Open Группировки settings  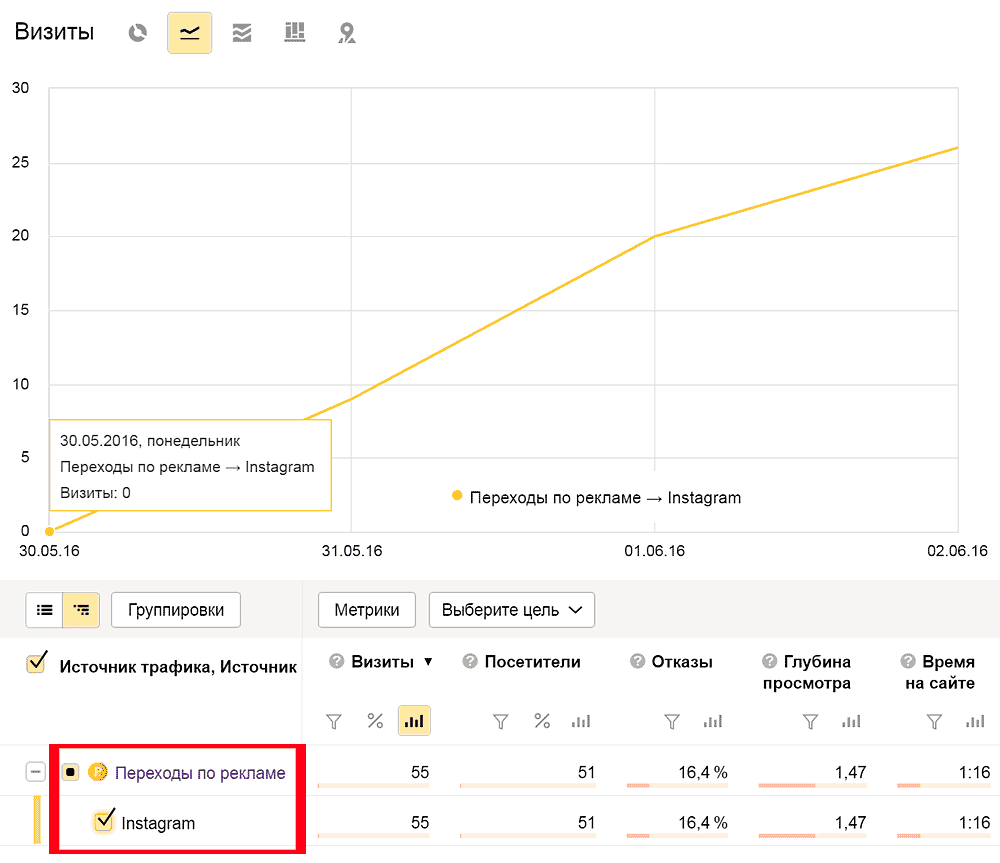(x=176, y=610)
